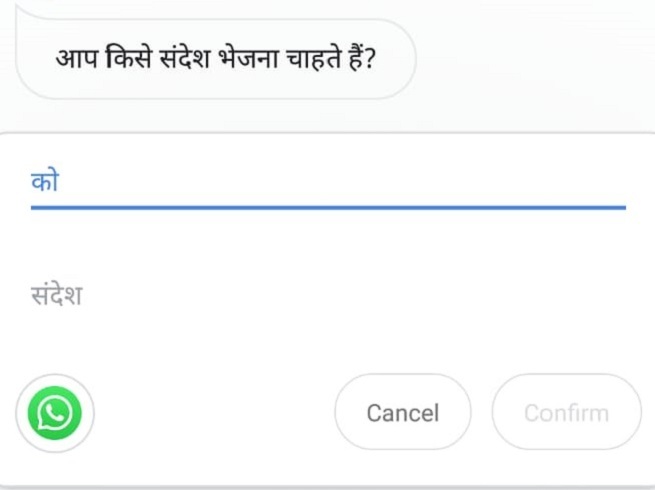Click the grey संदेश placeholder text
Image resolution: width=655 pixels, height=490 pixels.
click(x=56, y=296)
